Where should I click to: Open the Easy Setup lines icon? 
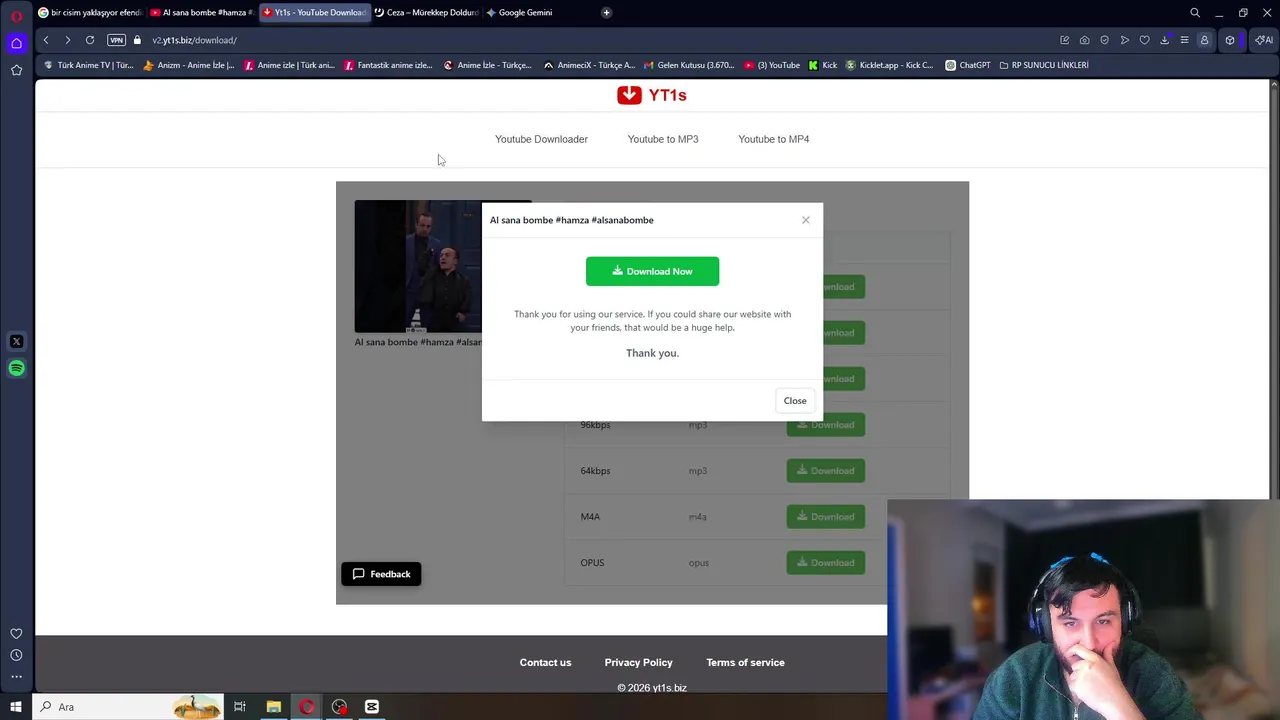point(1184,40)
